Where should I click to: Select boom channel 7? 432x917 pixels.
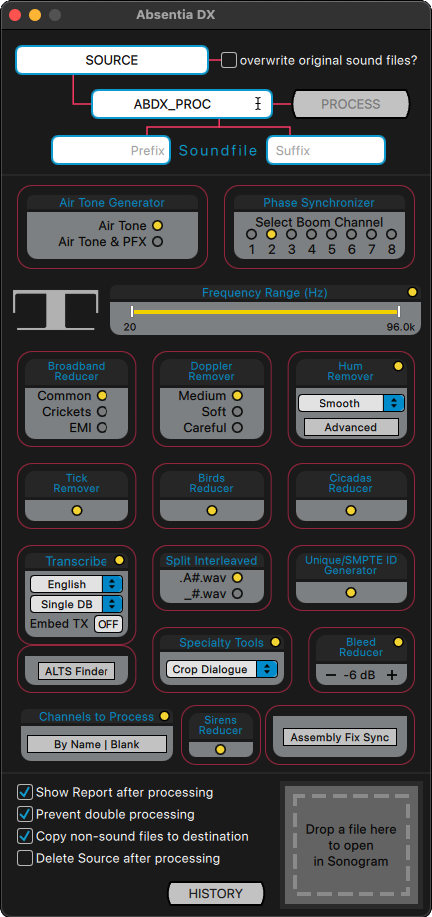tap(371, 235)
